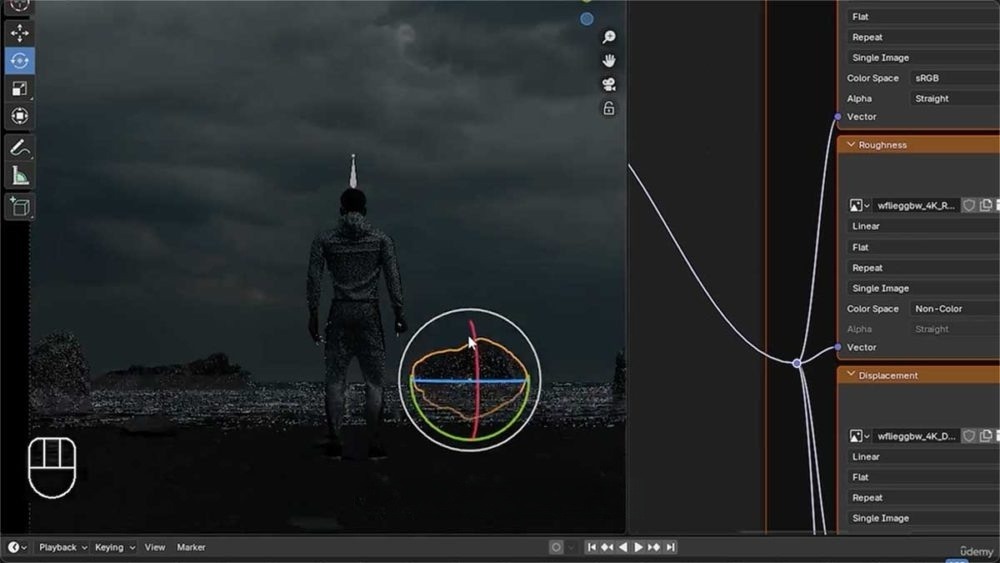Image resolution: width=1000 pixels, height=563 pixels.
Task: Click the pan hand viewport icon
Action: click(x=608, y=60)
